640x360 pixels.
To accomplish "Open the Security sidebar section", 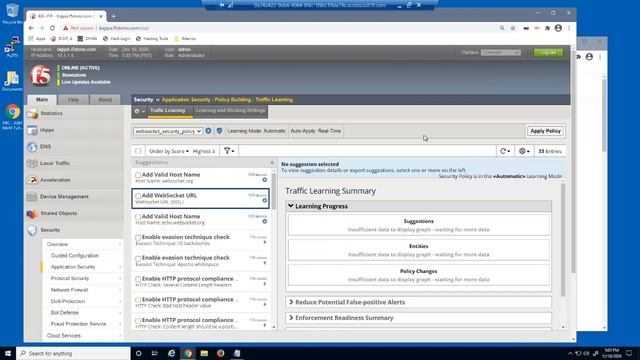I will 50,230.
